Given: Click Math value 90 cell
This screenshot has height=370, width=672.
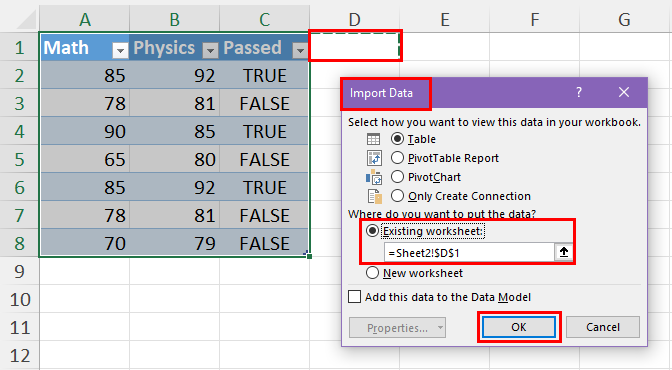Looking at the screenshot, I should (x=84, y=131).
